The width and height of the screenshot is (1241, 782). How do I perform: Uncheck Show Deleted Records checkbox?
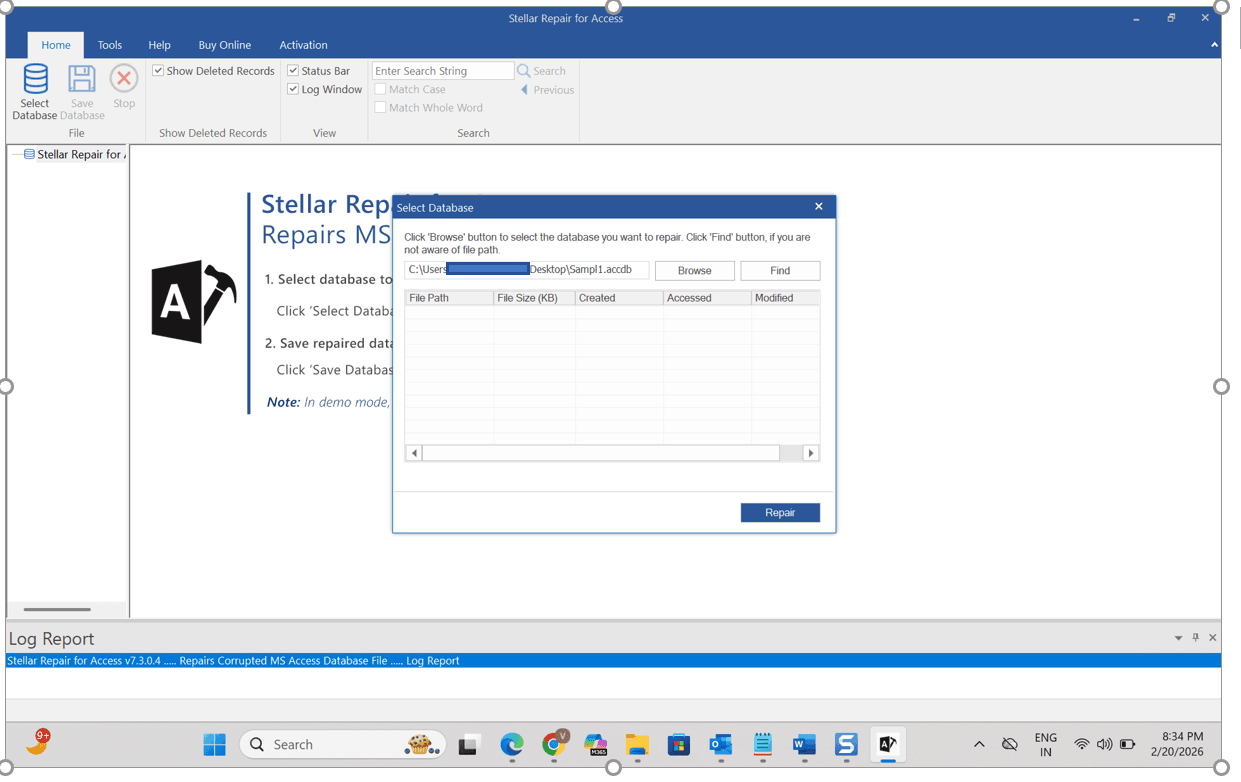tap(158, 71)
